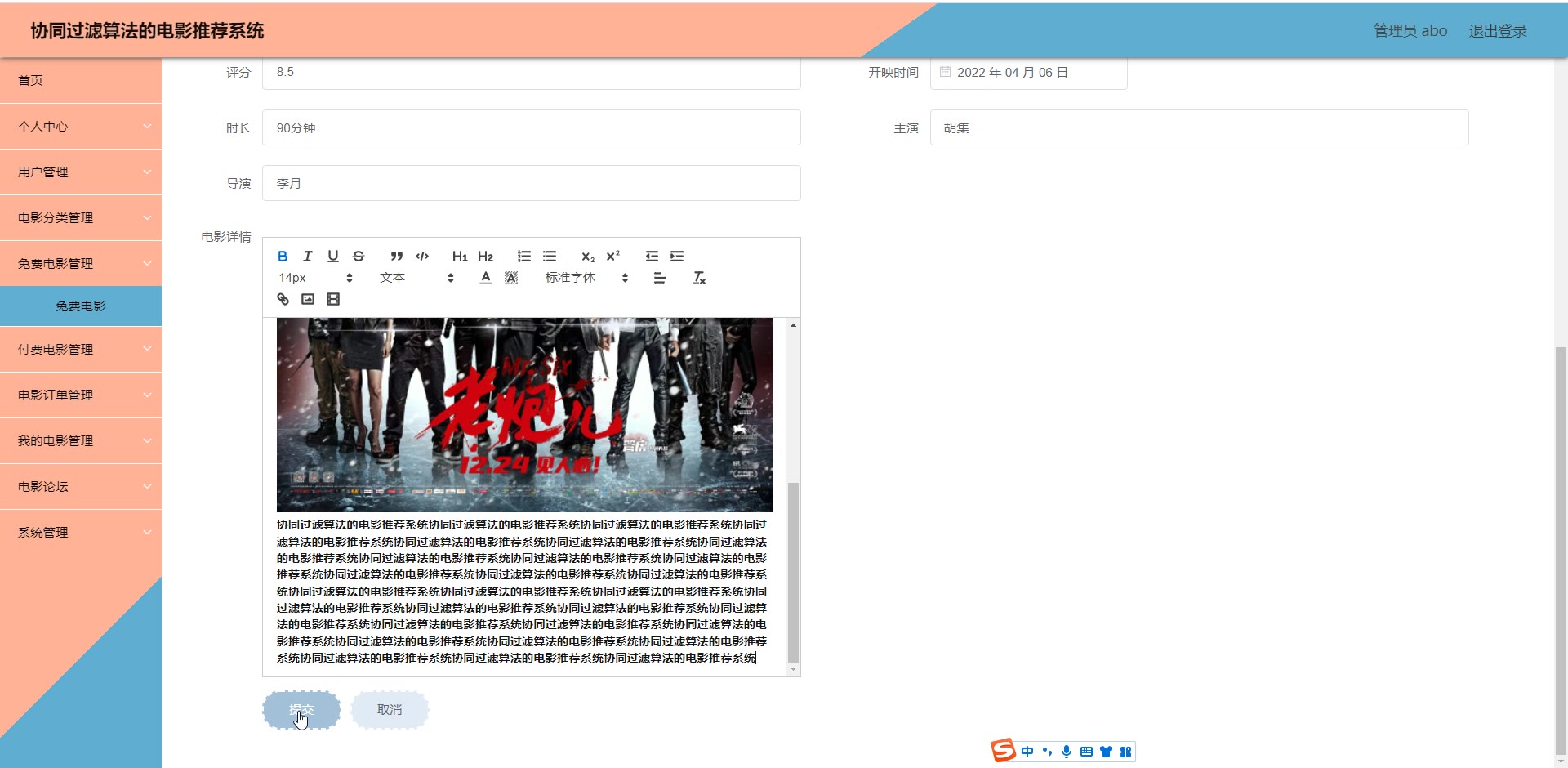This screenshot has width=1568, height=768.
Task: Open the 开映时间 date picker field
Action: coord(1029,73)
